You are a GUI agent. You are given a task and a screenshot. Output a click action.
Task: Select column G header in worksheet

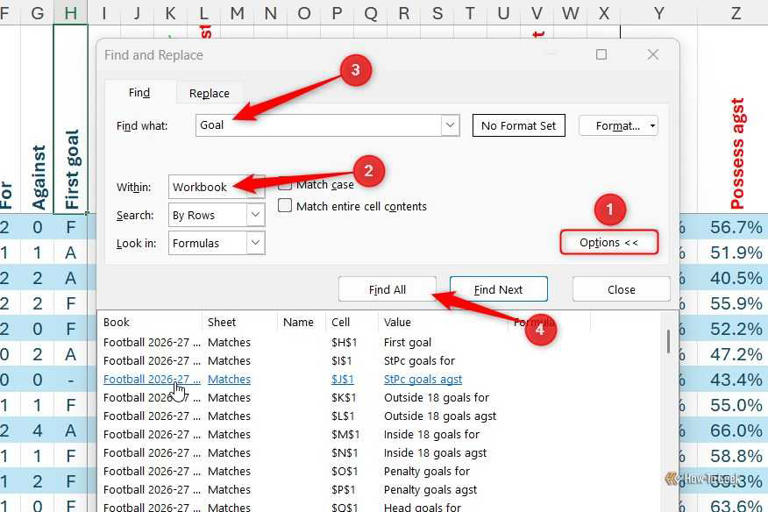[x=37, y=12]
